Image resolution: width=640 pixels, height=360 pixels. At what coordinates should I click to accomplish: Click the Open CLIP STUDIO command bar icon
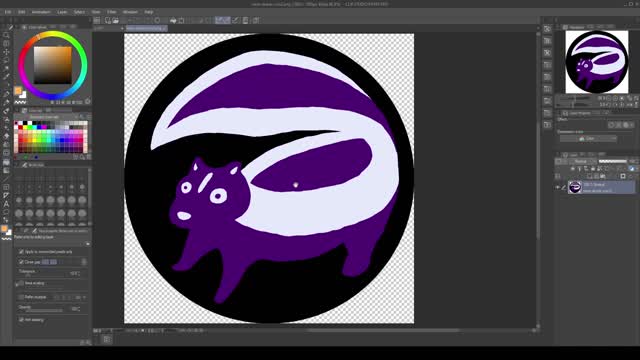coord(97,20)
